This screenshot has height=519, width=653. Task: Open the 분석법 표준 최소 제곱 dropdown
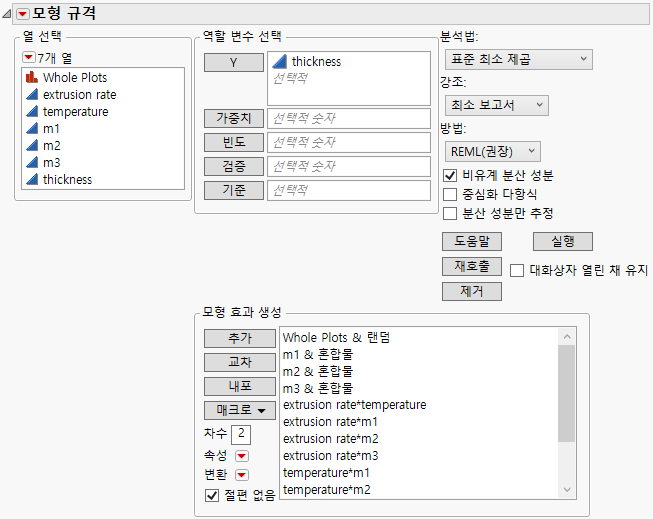pyautogui.click(x=518, y=59)
